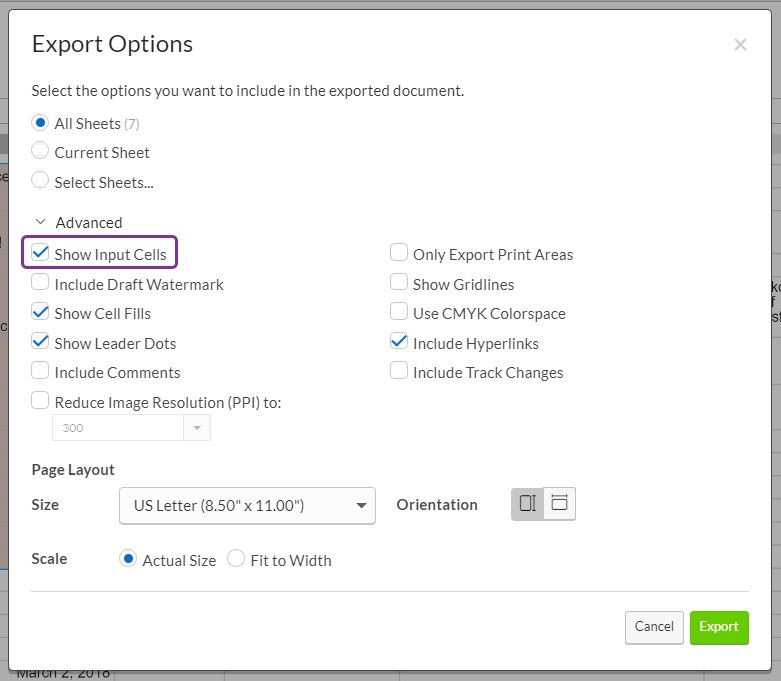Close the Export Options dialog
The image size is (781, 681).
coord(740,44)
